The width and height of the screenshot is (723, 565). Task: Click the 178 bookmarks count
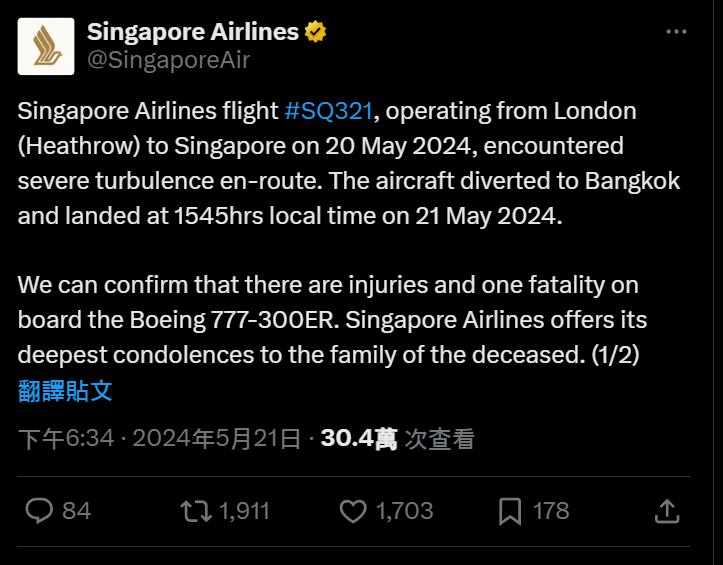pyautogui.click(x=551, y=511)
